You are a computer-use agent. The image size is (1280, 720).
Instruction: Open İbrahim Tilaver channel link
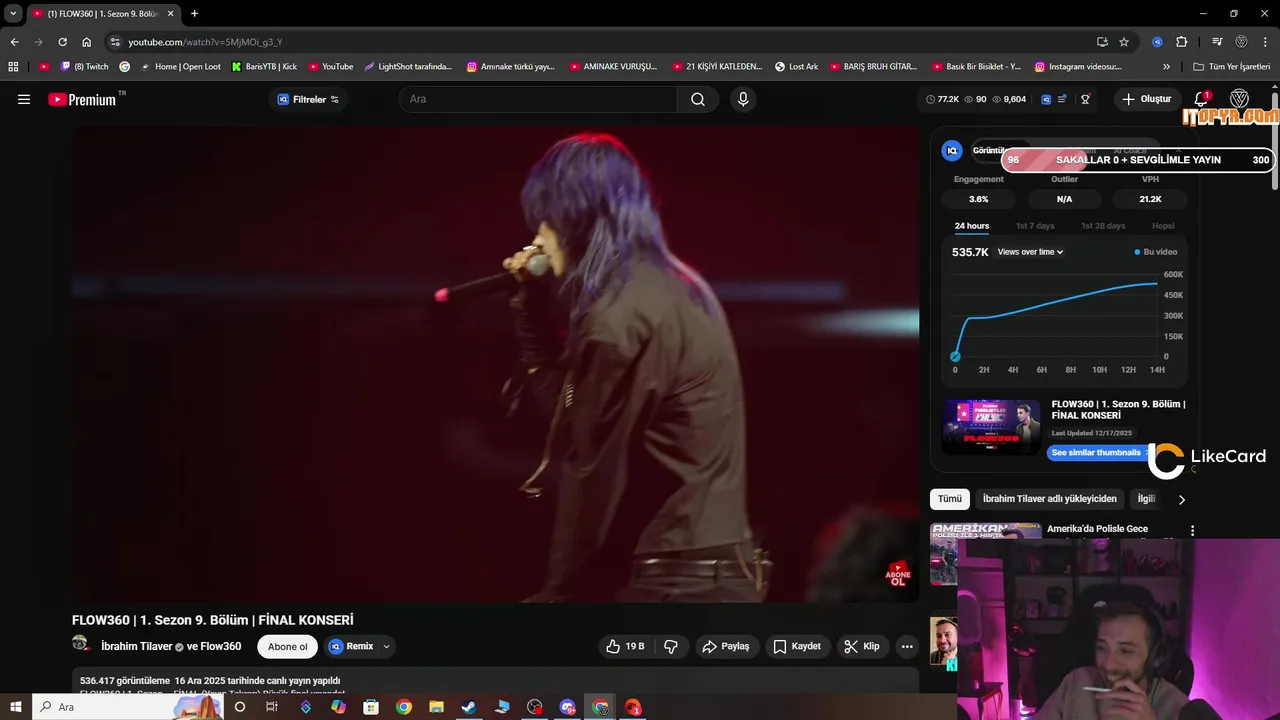(x=137, y=647)
